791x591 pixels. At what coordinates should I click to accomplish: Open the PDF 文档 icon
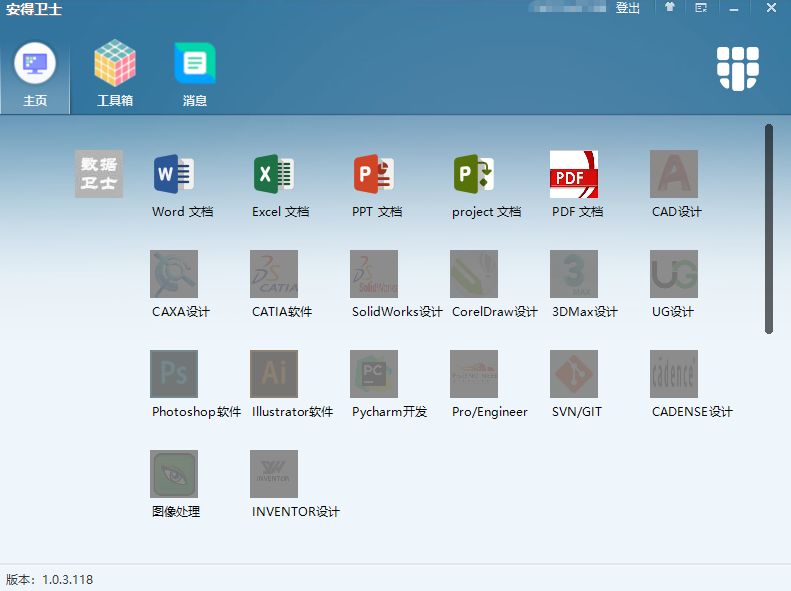pos(574,174)
